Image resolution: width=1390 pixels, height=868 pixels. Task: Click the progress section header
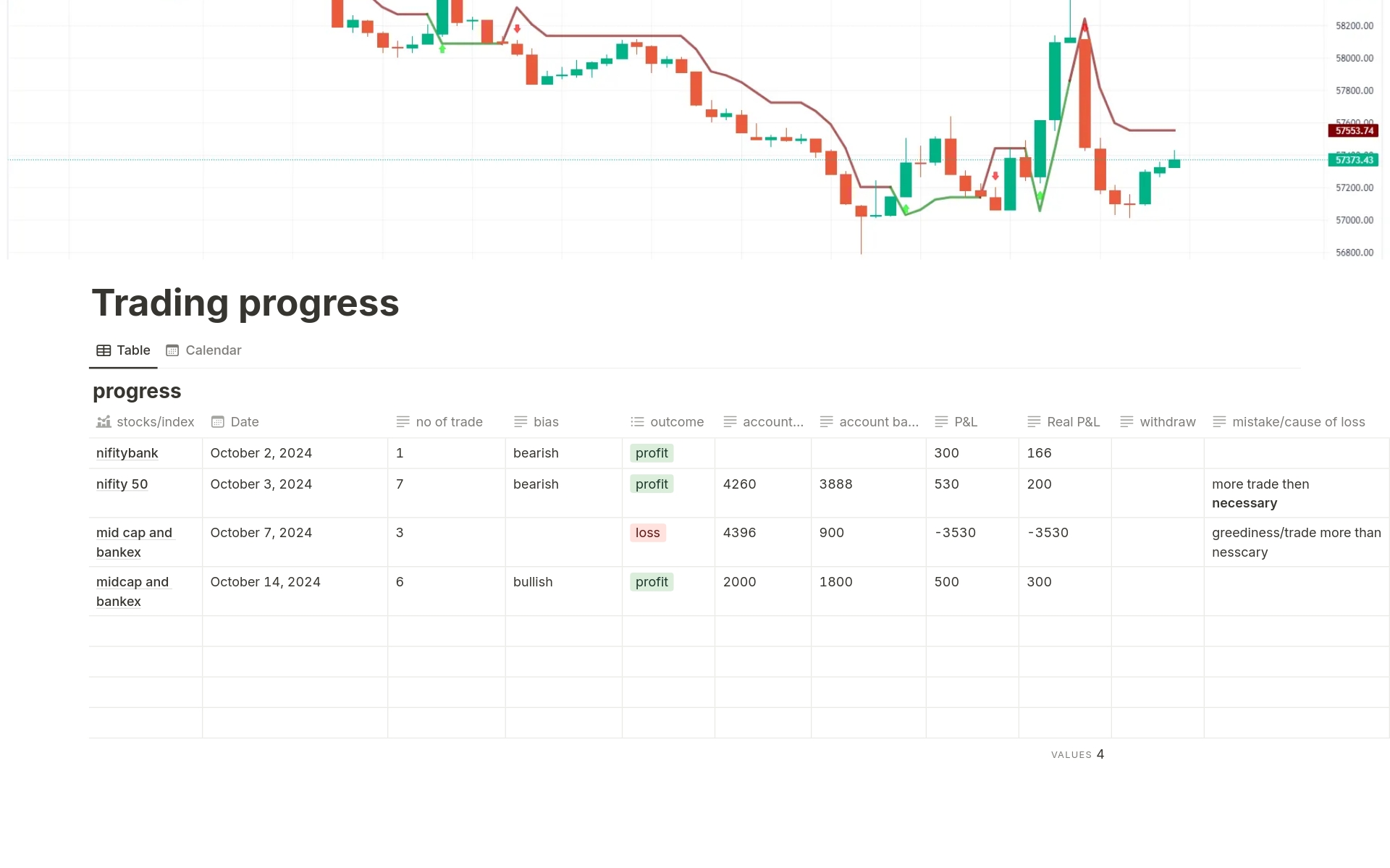point(137,391)
